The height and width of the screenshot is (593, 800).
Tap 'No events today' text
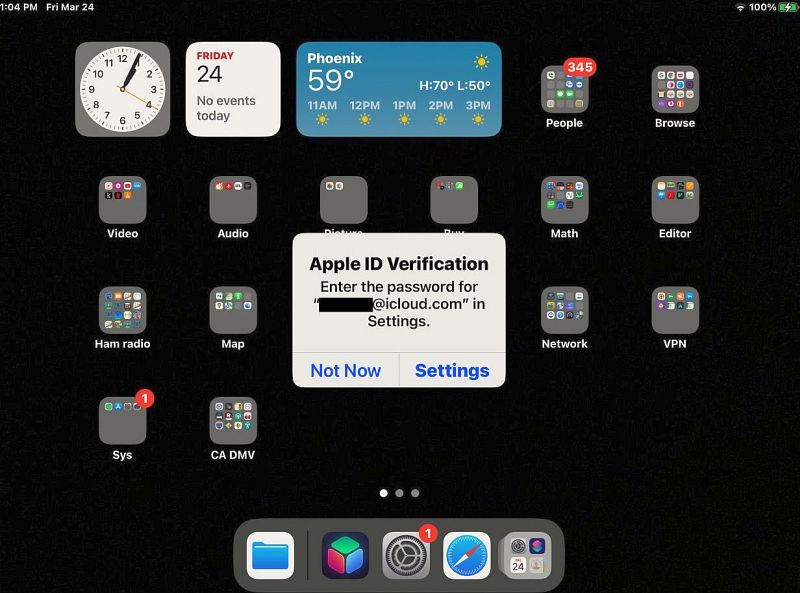point(226,108)
